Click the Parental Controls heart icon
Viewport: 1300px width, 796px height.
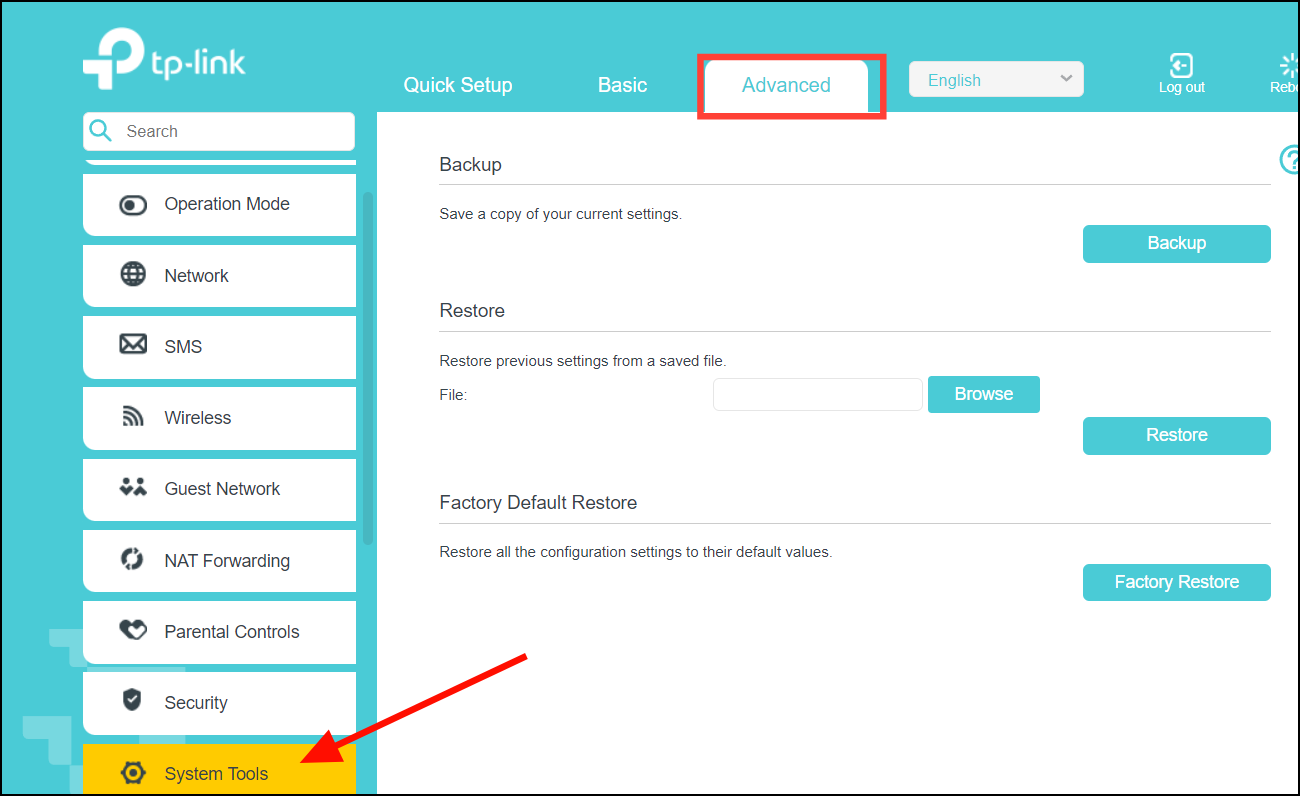coord(133,631)
